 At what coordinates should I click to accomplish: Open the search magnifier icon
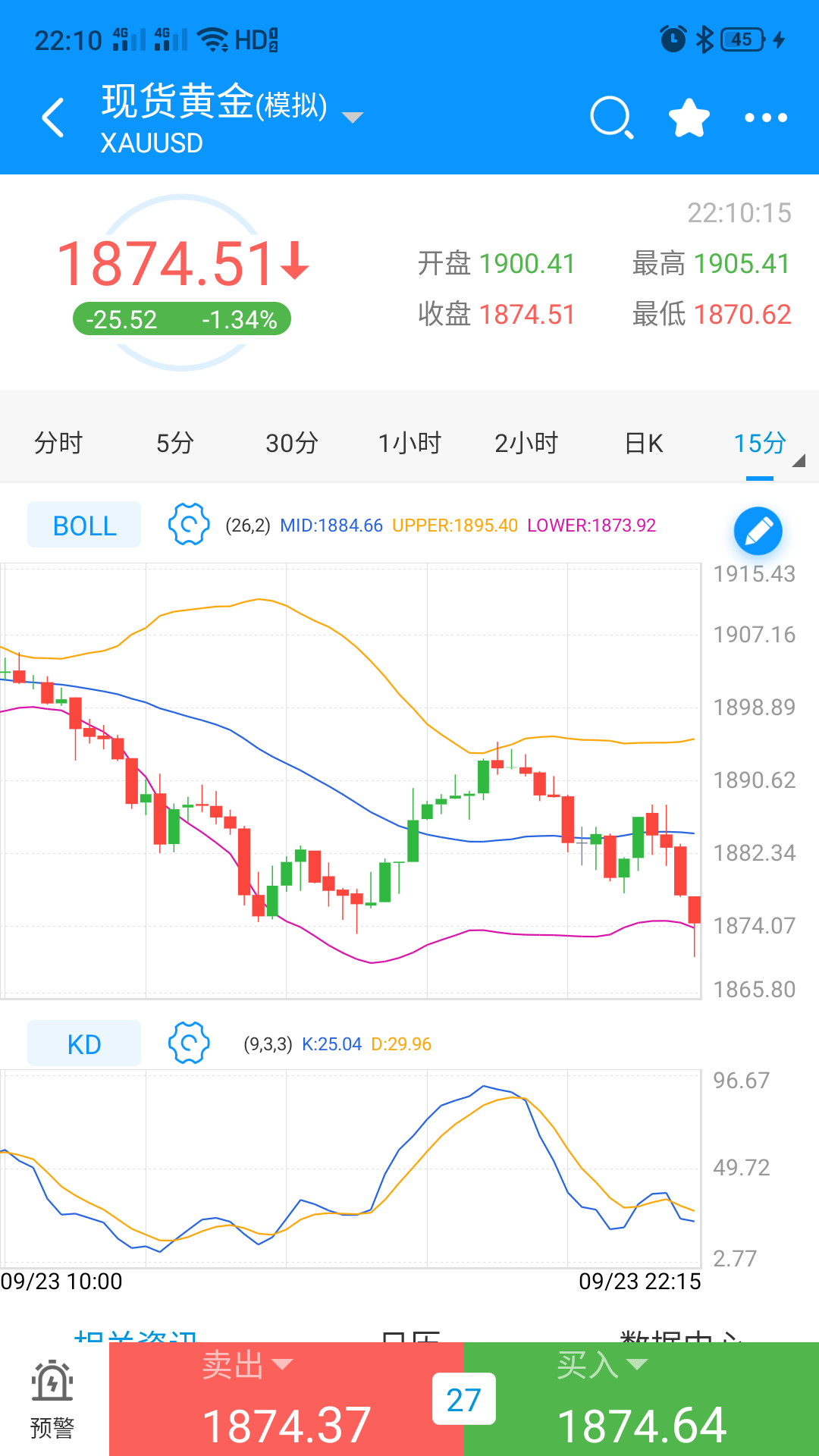[611, 118]
